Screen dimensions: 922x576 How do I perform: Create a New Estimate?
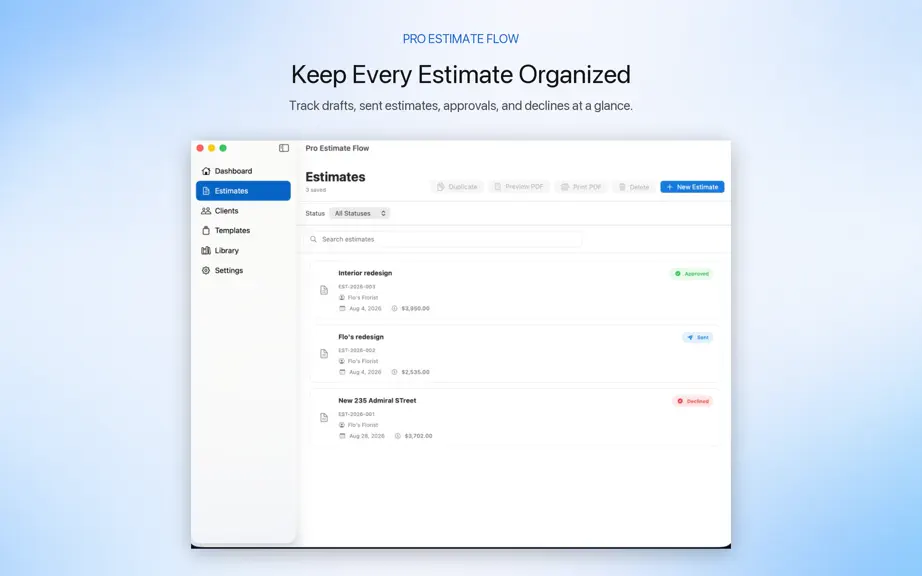[x=692, y=187]
